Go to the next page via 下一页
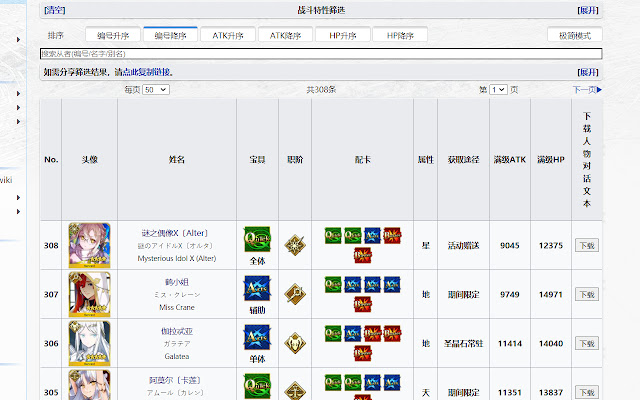Viewport: 640px width, 400px height. click(x=586, y=90)
